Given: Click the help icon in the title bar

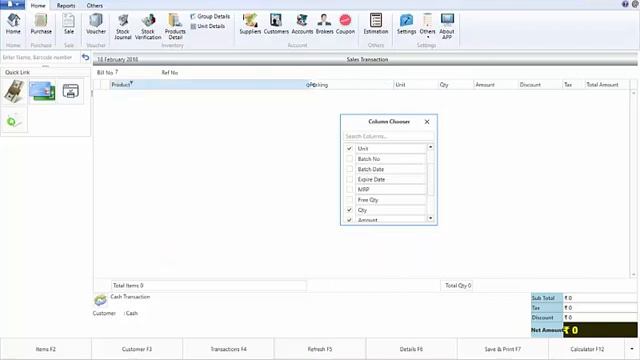Looking at the screenshot, I should pyautogui.click(x=625, y=4).
